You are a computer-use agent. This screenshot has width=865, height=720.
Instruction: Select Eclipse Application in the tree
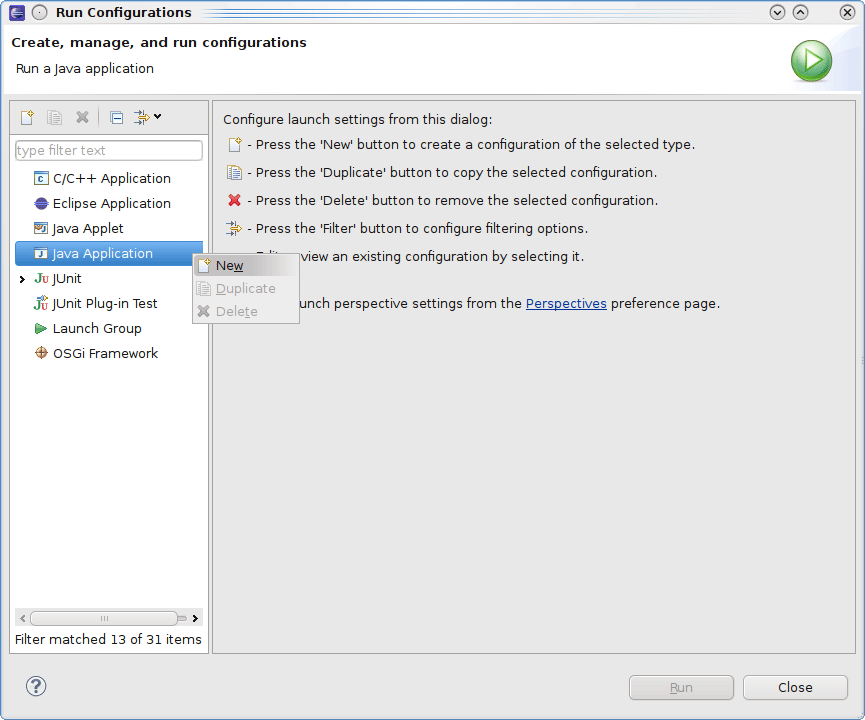click(111, 203)
